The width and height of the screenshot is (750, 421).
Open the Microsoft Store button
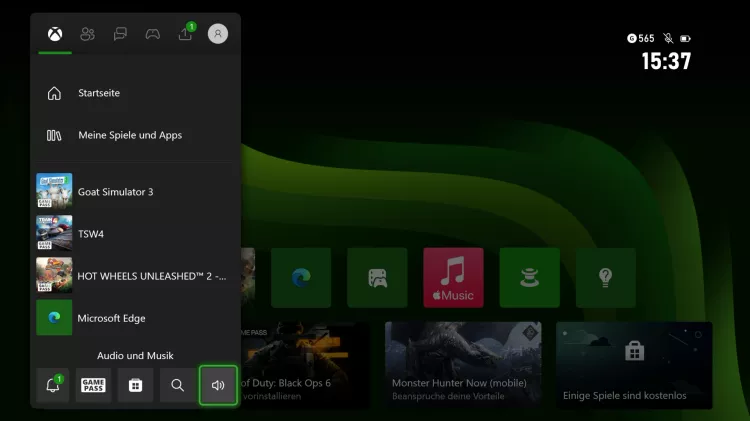135,385
